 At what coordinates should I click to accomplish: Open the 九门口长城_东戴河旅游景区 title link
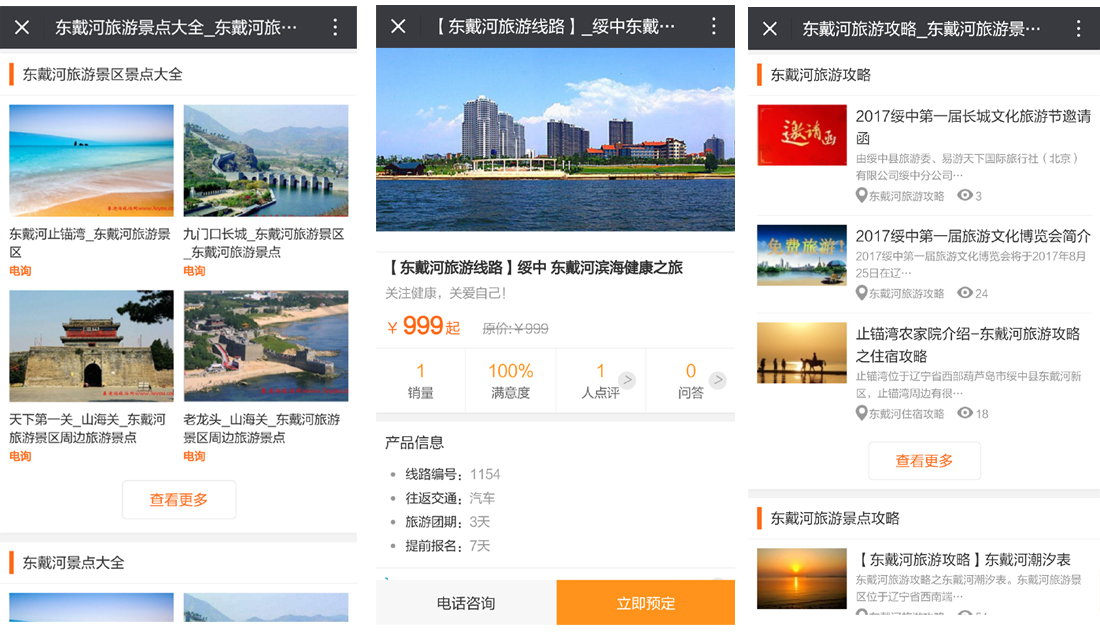point(264,243)
